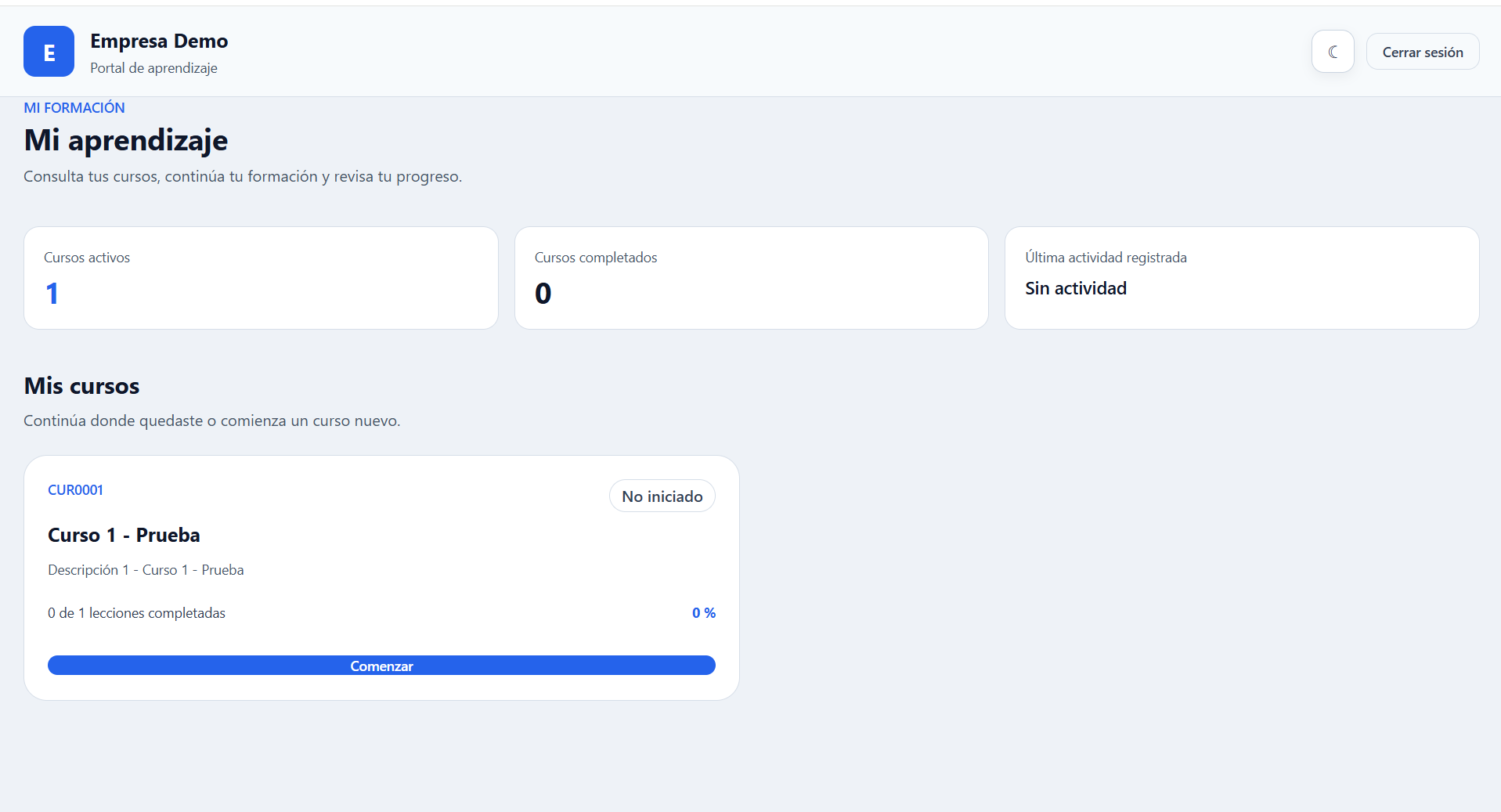Click the Continúa donde quedaste subtitle text
Screen dimensions: 1501x812
pyautogui.click(x=211, y=420)
